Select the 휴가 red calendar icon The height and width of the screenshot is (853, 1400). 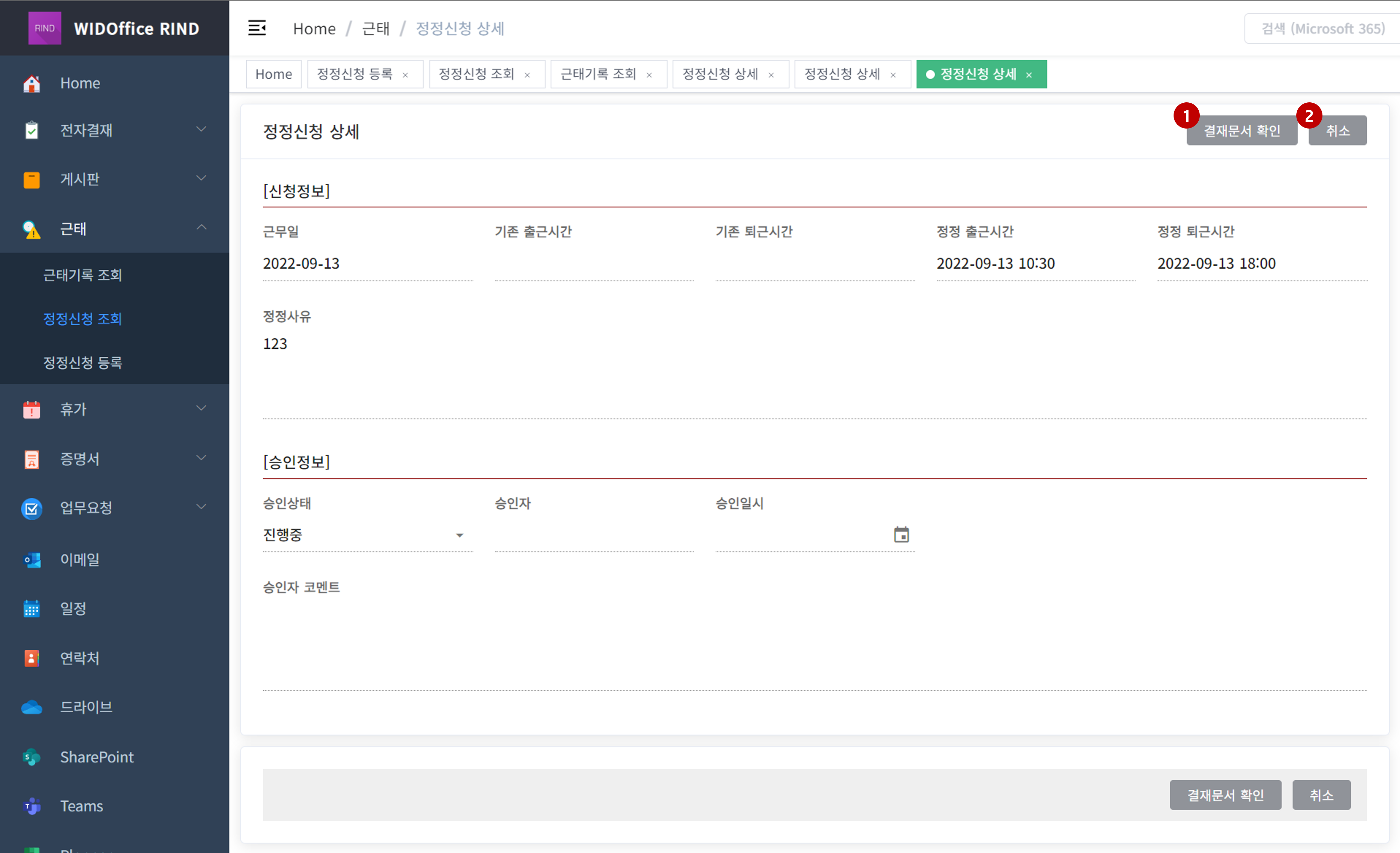[x=31, y=409]
